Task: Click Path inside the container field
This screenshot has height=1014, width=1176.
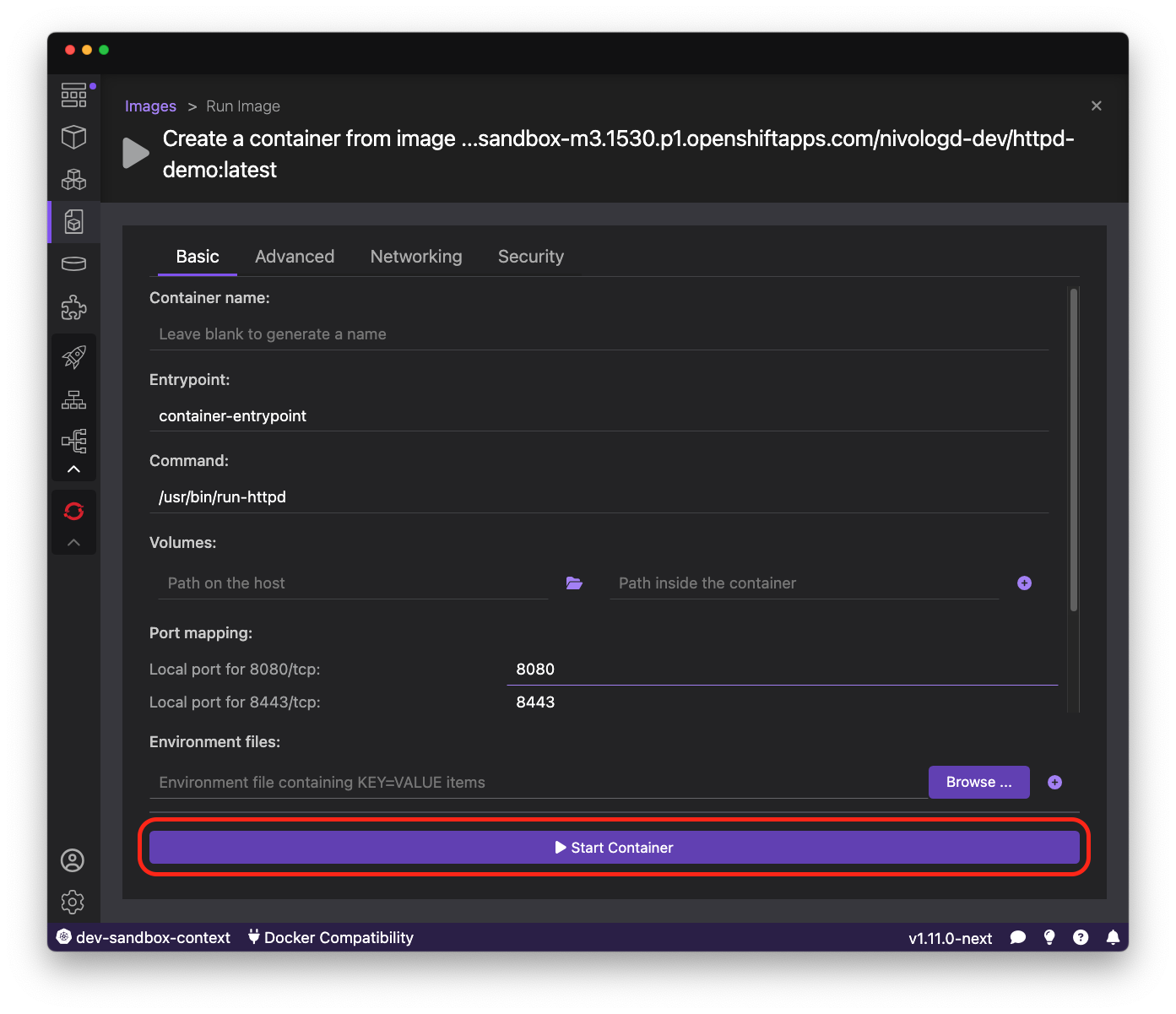Action: 805,583
